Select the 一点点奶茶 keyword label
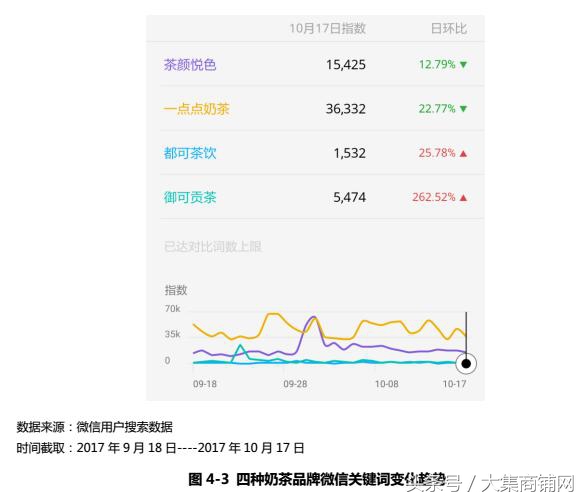Image resolution: width=587 pixels, height=500 pixels. point(197,109)
